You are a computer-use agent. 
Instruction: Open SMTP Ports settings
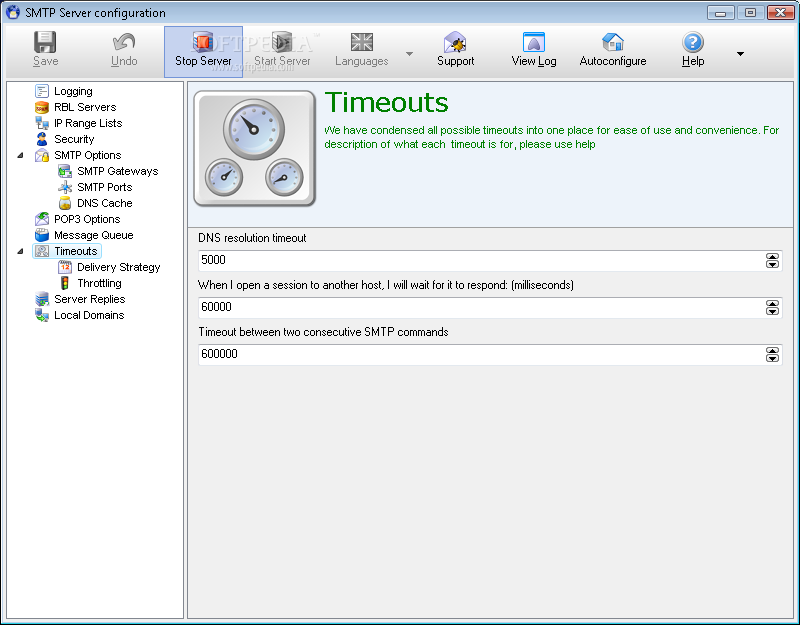click(105, 187)
